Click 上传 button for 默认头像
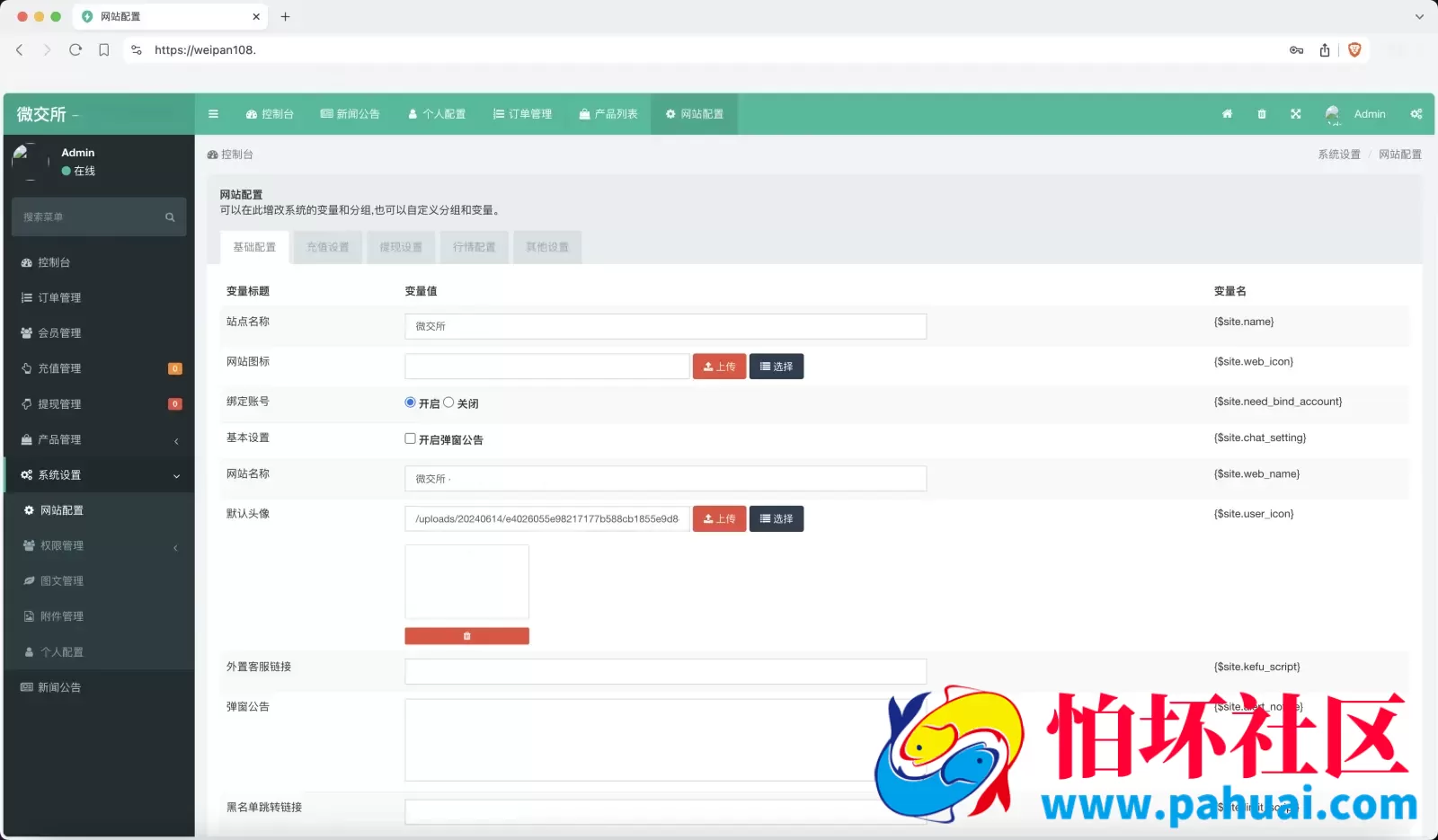 point(719,518)
